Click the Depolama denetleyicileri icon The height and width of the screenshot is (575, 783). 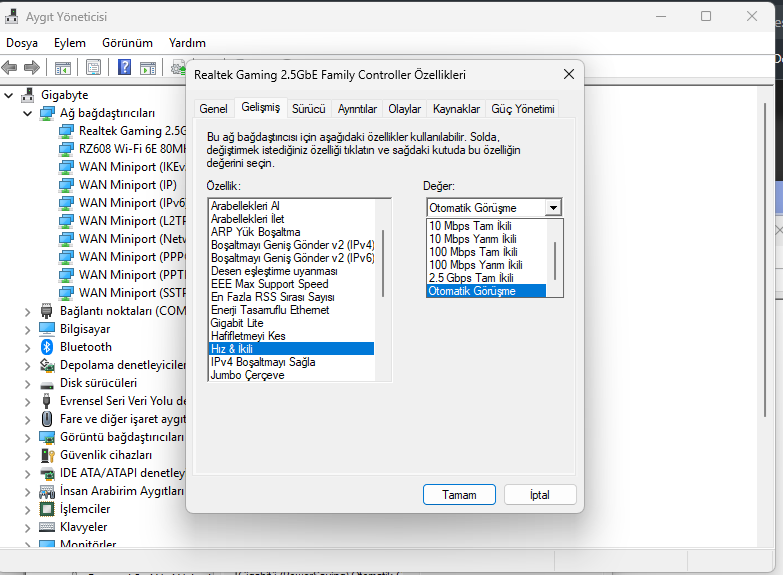pyautogui.click(x=47, y=365)
